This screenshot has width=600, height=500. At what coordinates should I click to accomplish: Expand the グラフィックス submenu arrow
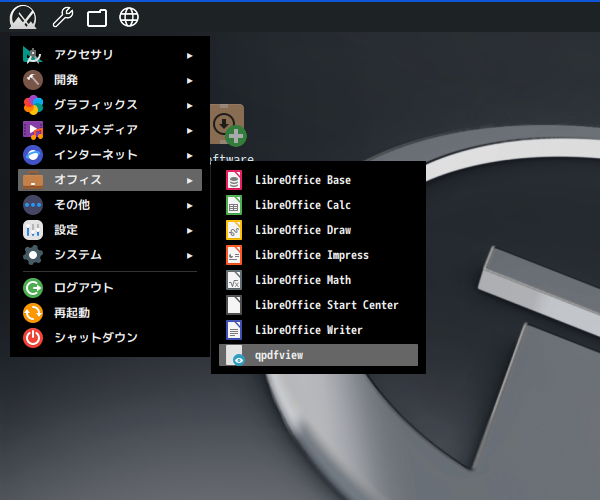(x=189, y=105)
